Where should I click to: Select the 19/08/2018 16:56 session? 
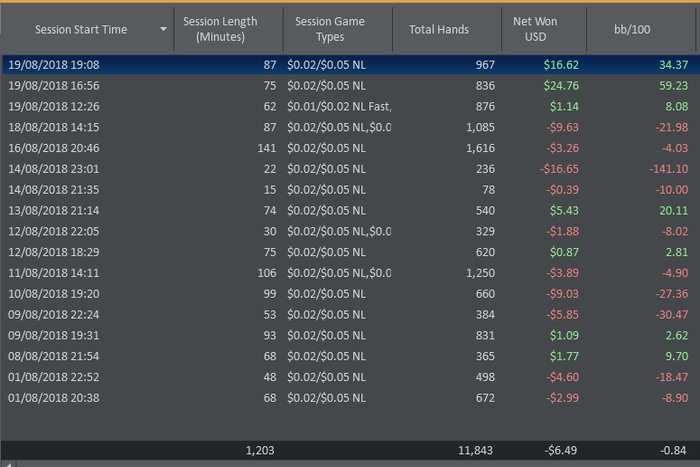click(350, 86)
